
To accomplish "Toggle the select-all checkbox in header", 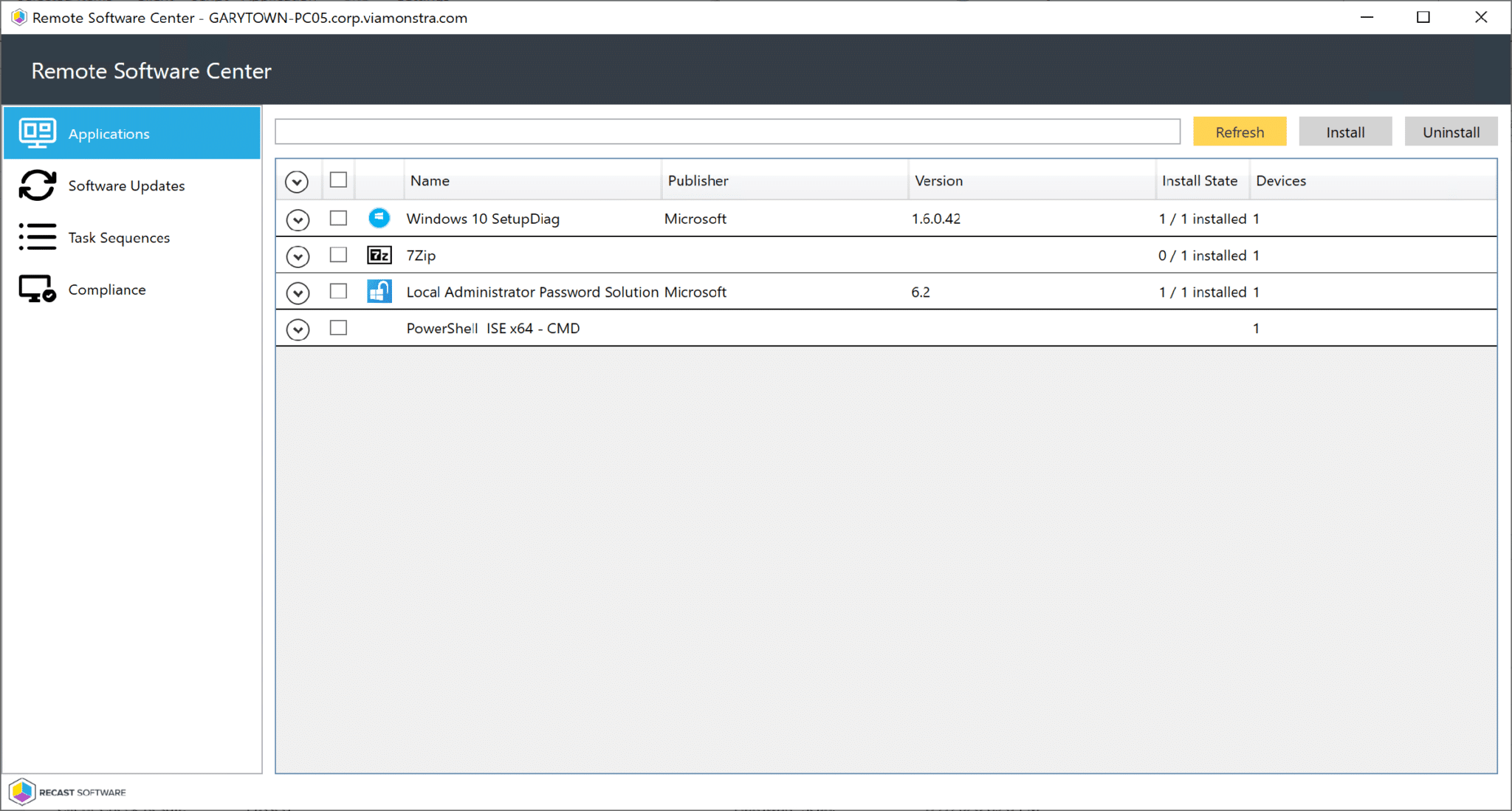I will click(338, 179).
